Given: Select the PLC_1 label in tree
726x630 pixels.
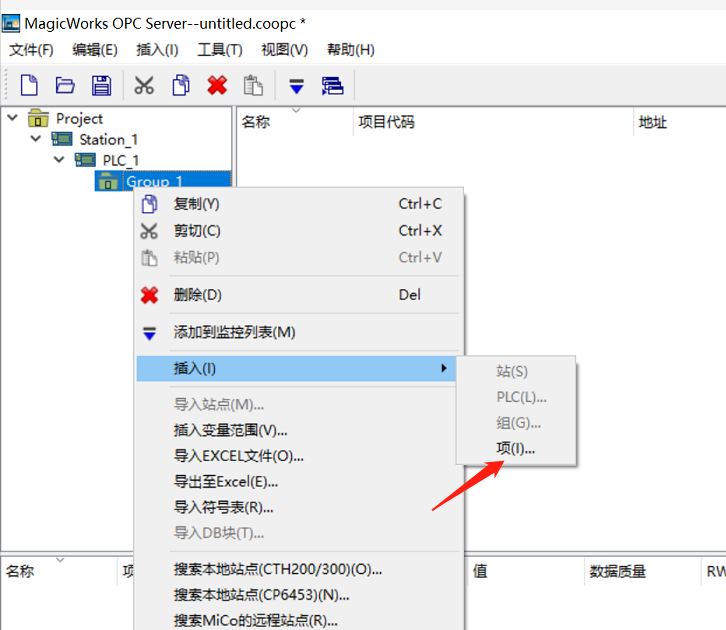Looking at the screenshot, I should 120,161.
